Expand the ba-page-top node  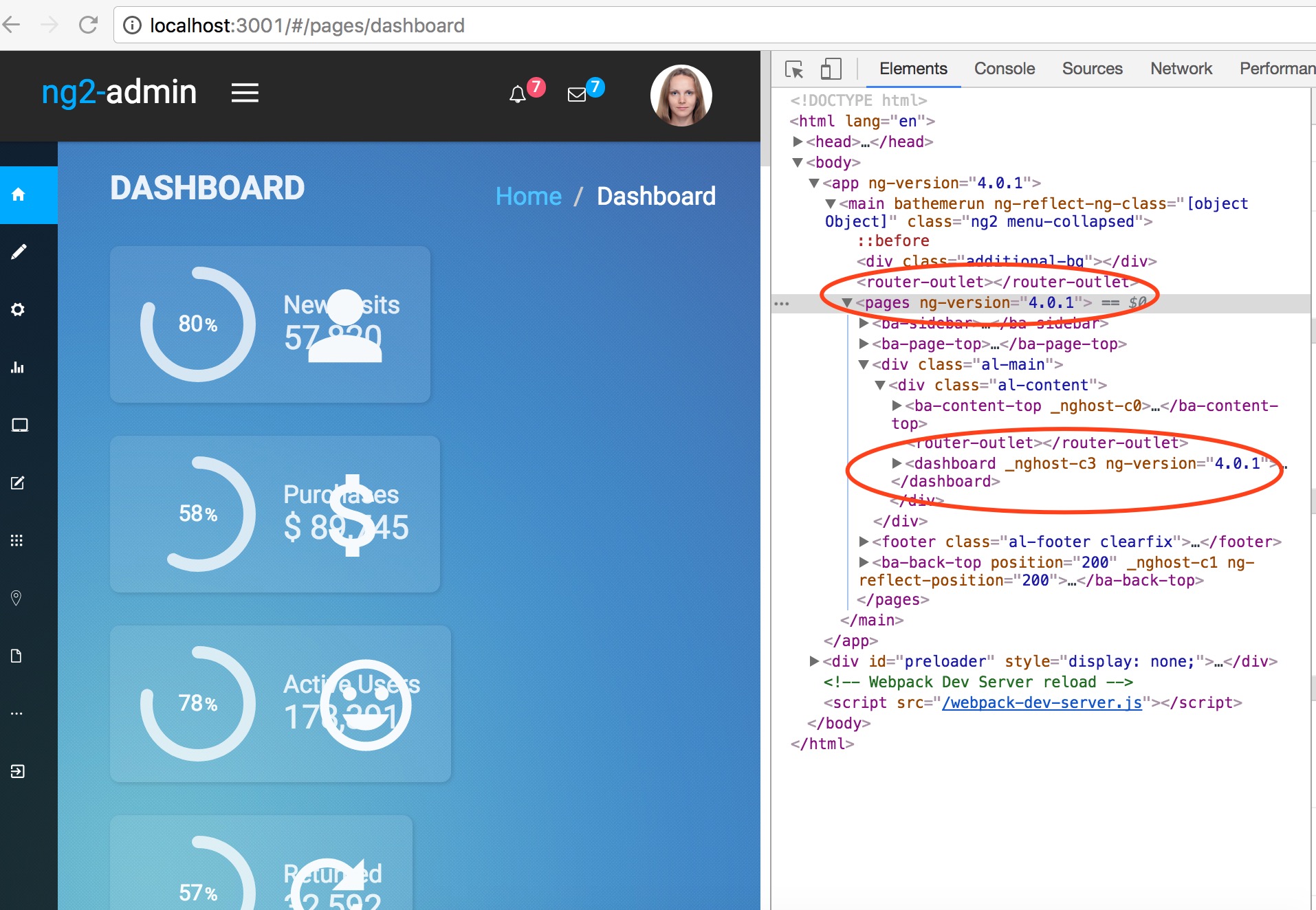pos(864,344)
